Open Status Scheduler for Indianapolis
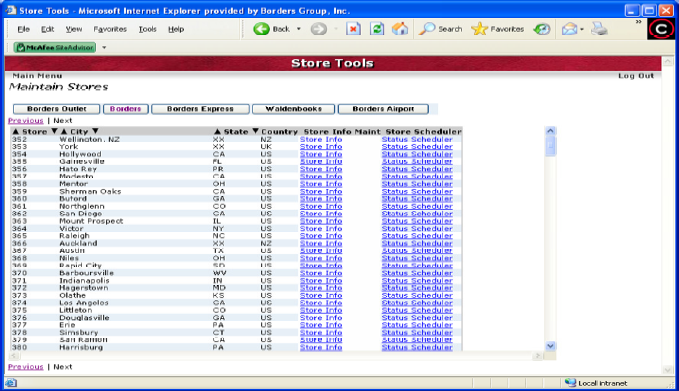This screenshot has width=679, height=391. coord(417,281)
